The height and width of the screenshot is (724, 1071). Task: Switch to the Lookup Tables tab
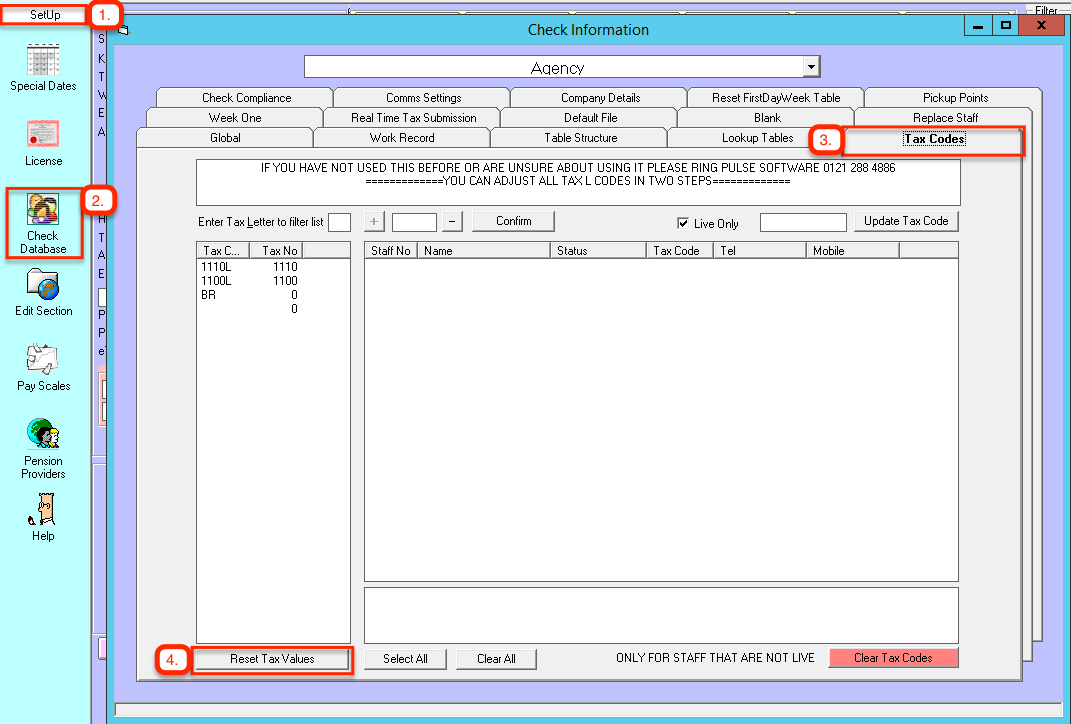pyautogui.click(x=757, y=138)
